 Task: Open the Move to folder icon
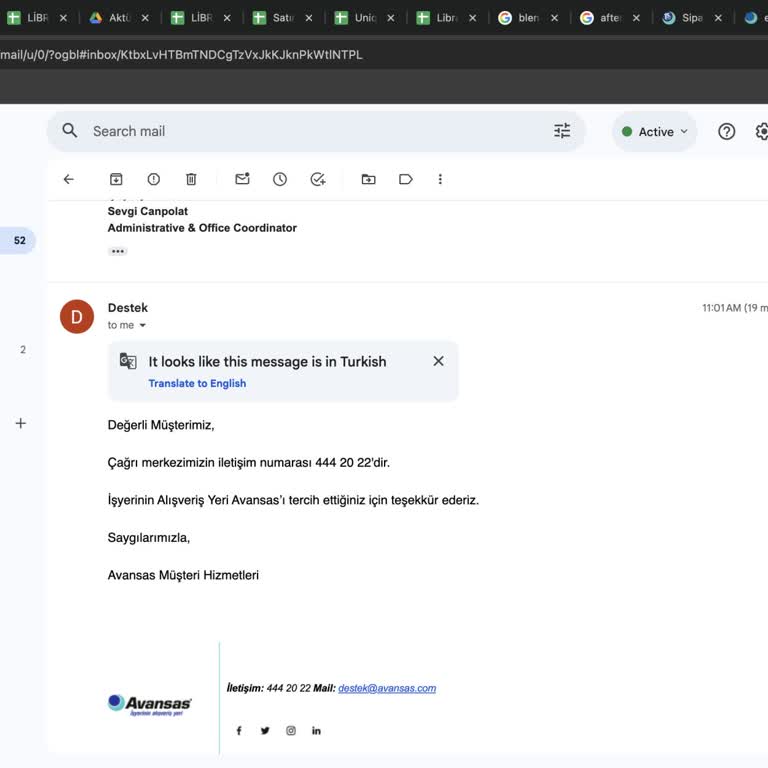pyautogui.click(x=368, y=179)
